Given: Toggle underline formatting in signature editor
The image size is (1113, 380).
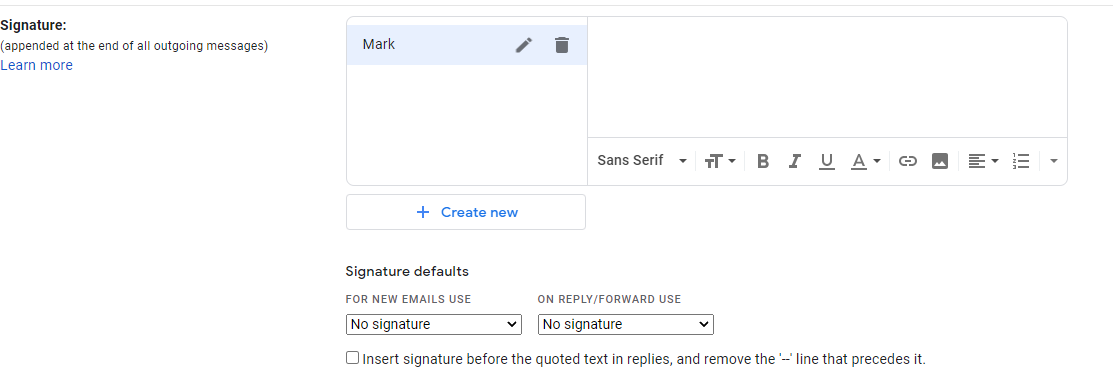Looking at the screenshot, I should tap(826, 161).
